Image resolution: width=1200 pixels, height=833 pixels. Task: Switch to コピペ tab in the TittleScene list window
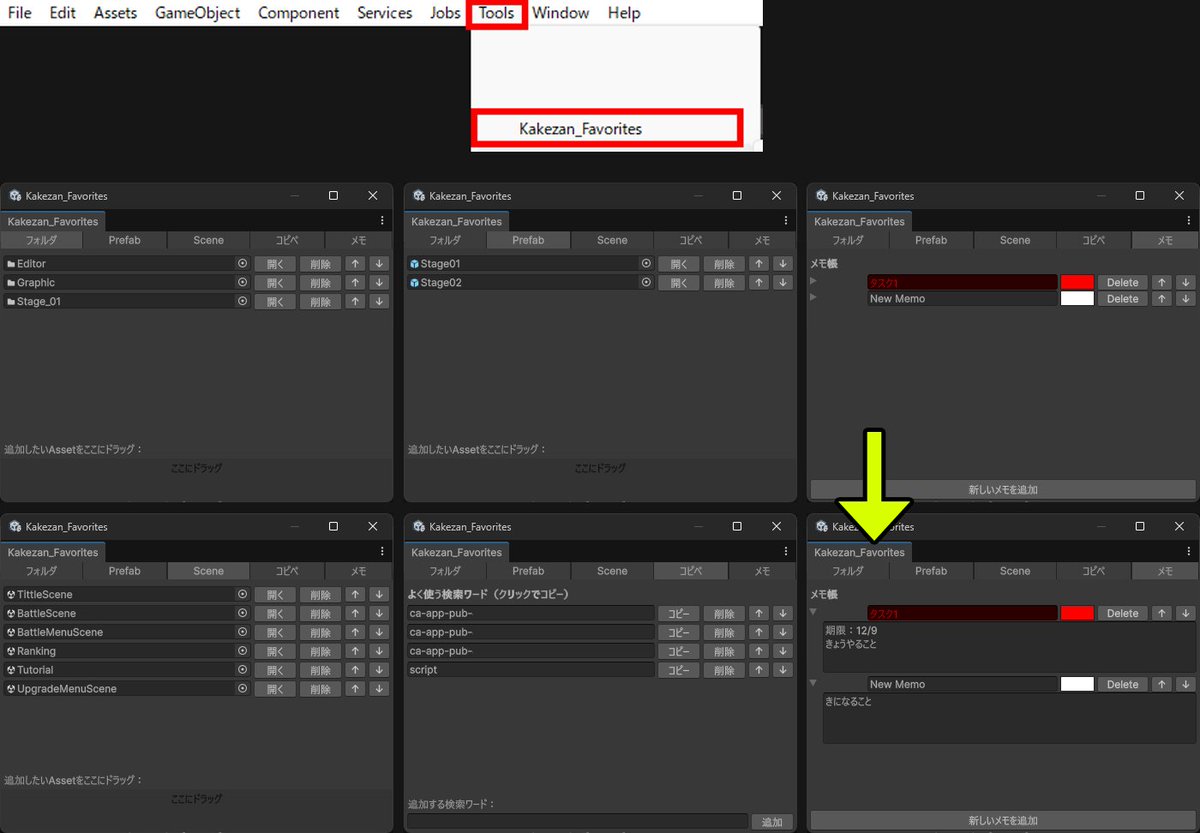click(x=287, y=571)
